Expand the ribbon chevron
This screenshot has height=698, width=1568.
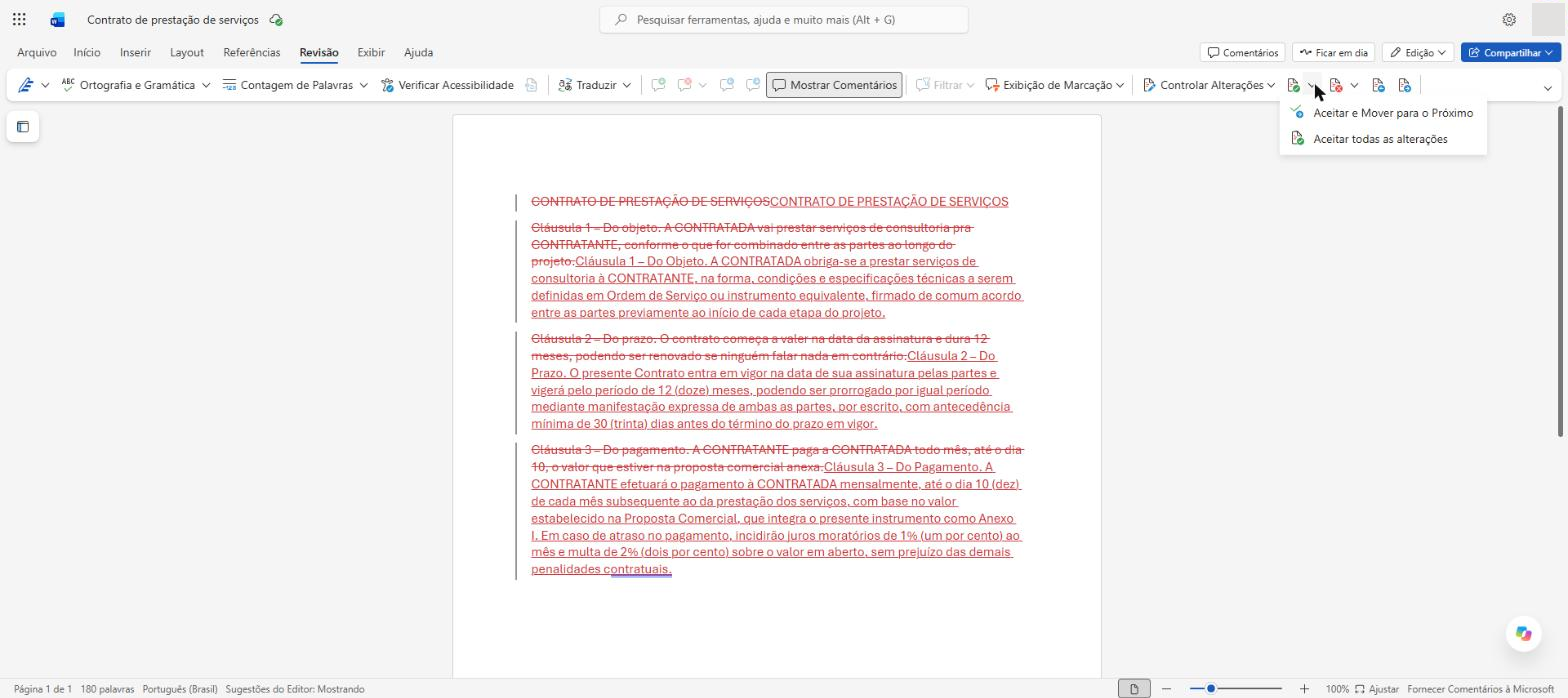tap(1547, 88)
